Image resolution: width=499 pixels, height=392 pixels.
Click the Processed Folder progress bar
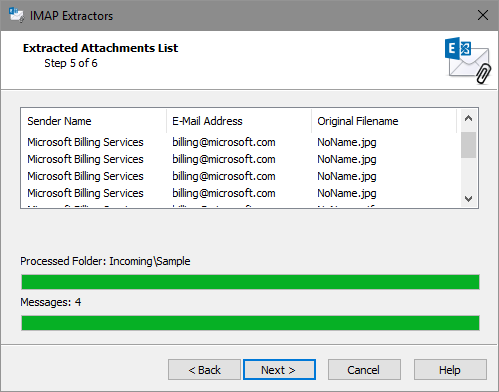pyautogui.click(x=250, y=282)
